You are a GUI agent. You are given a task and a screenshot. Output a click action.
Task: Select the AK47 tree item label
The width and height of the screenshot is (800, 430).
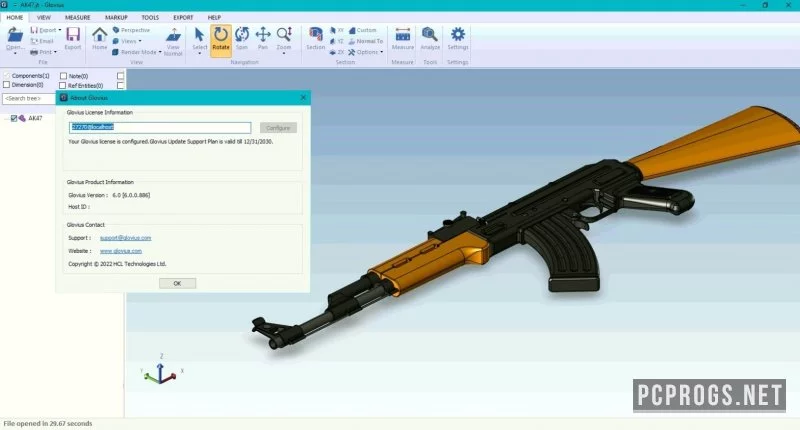35,118
